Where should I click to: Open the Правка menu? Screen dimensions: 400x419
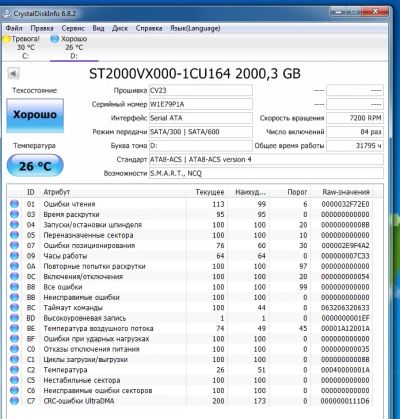pos(42,28)
